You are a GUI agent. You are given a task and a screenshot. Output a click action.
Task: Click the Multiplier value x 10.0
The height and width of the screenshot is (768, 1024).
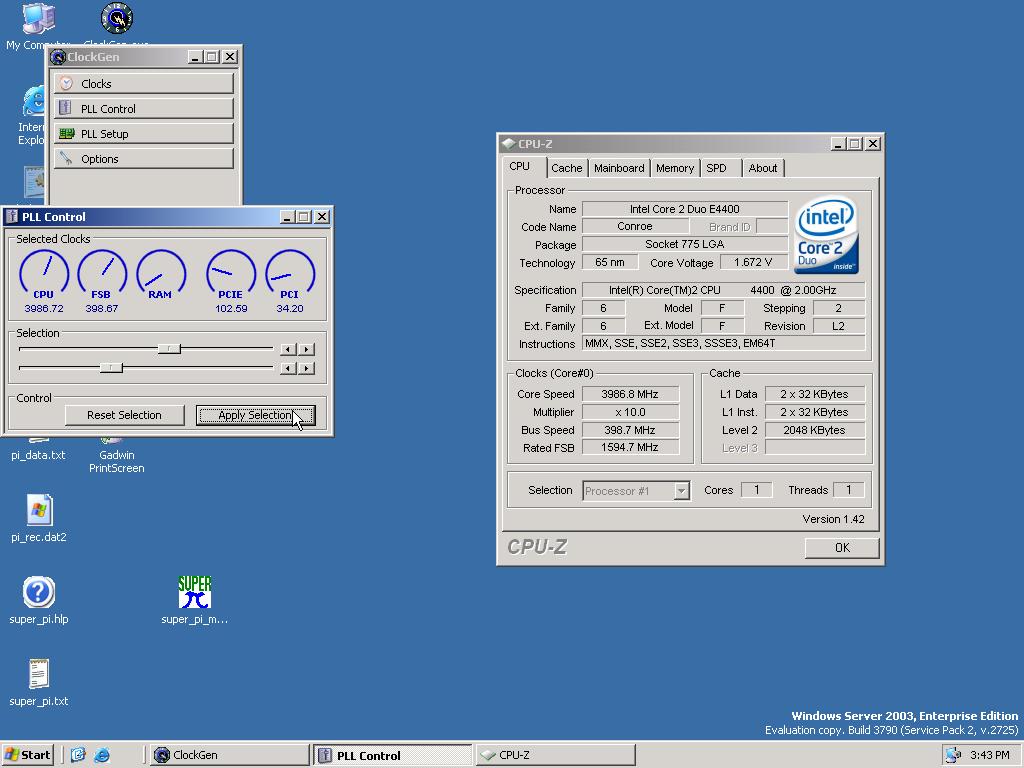point(630,412)
